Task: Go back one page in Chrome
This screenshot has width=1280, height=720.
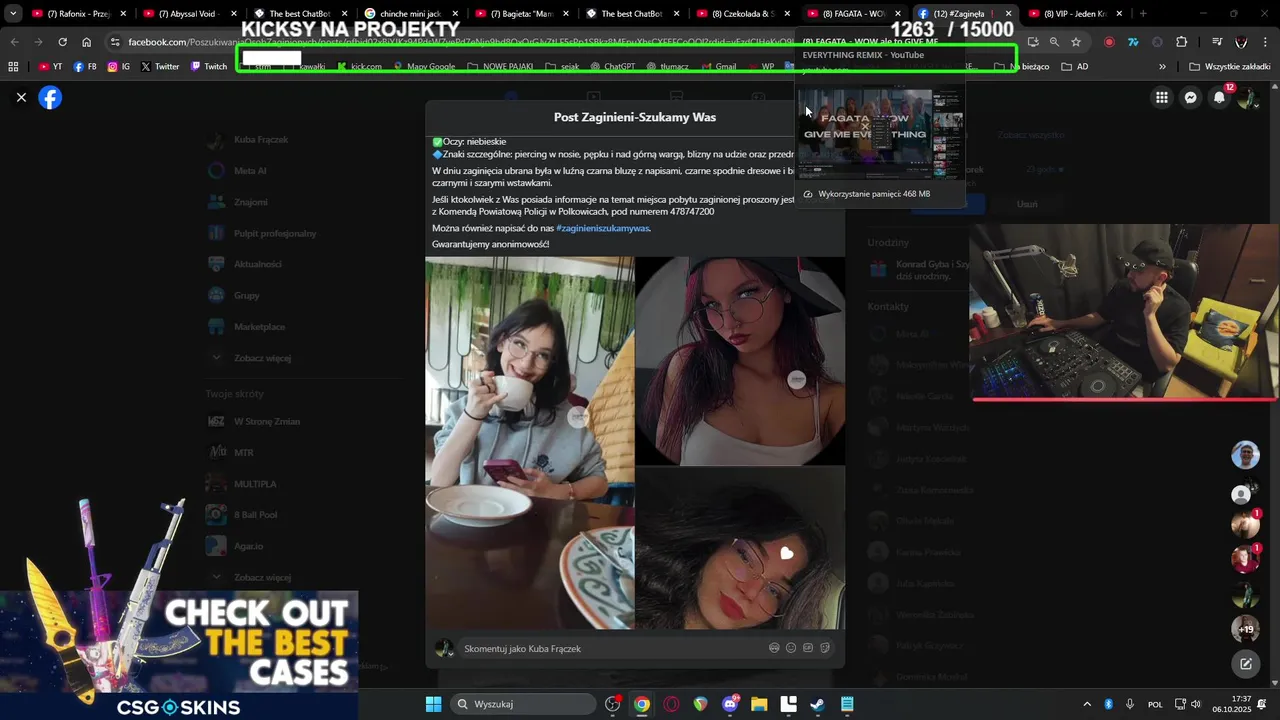Action: (14, 42)
